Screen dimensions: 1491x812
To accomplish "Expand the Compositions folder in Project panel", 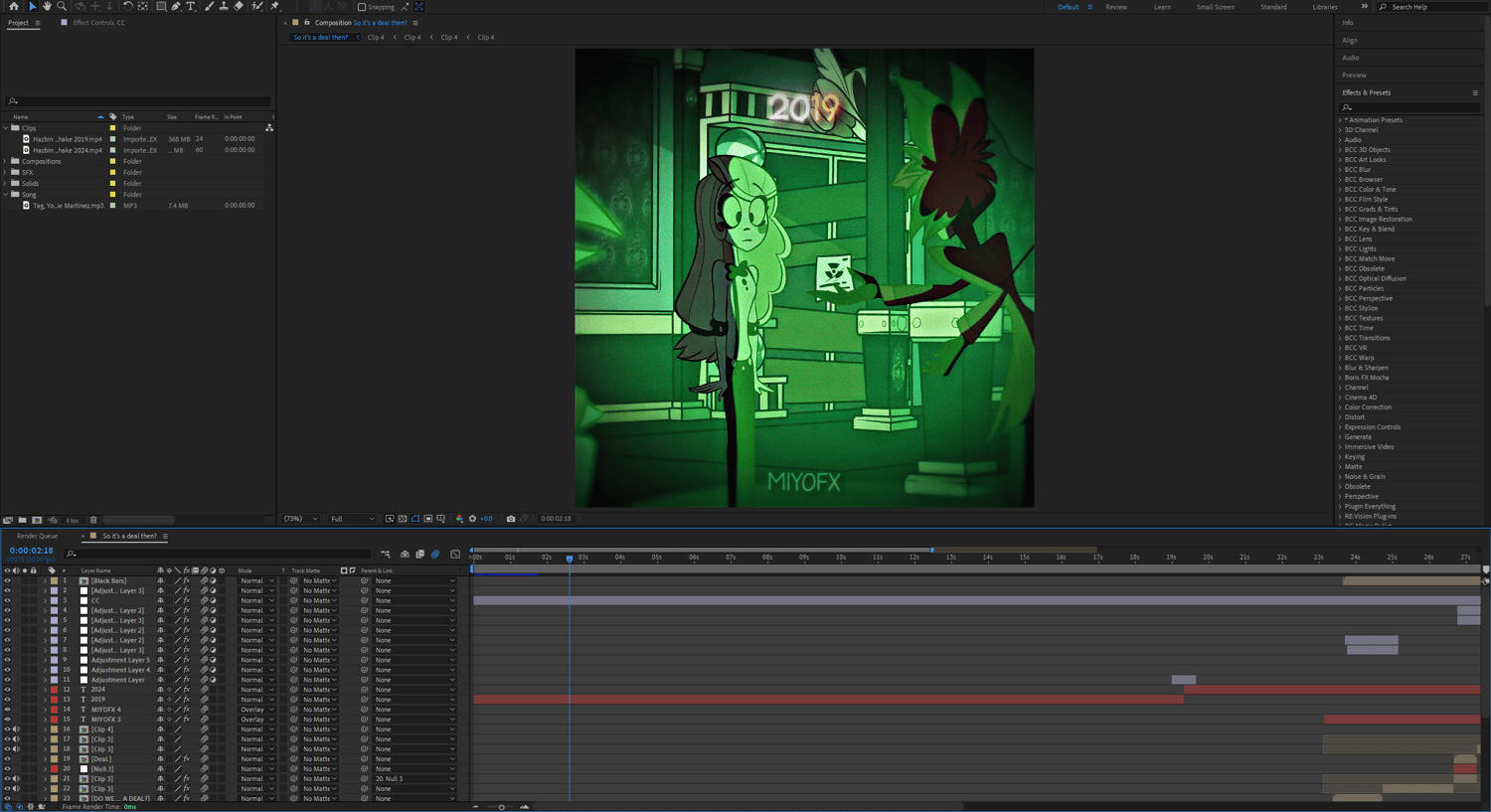I will coord(6,161).
